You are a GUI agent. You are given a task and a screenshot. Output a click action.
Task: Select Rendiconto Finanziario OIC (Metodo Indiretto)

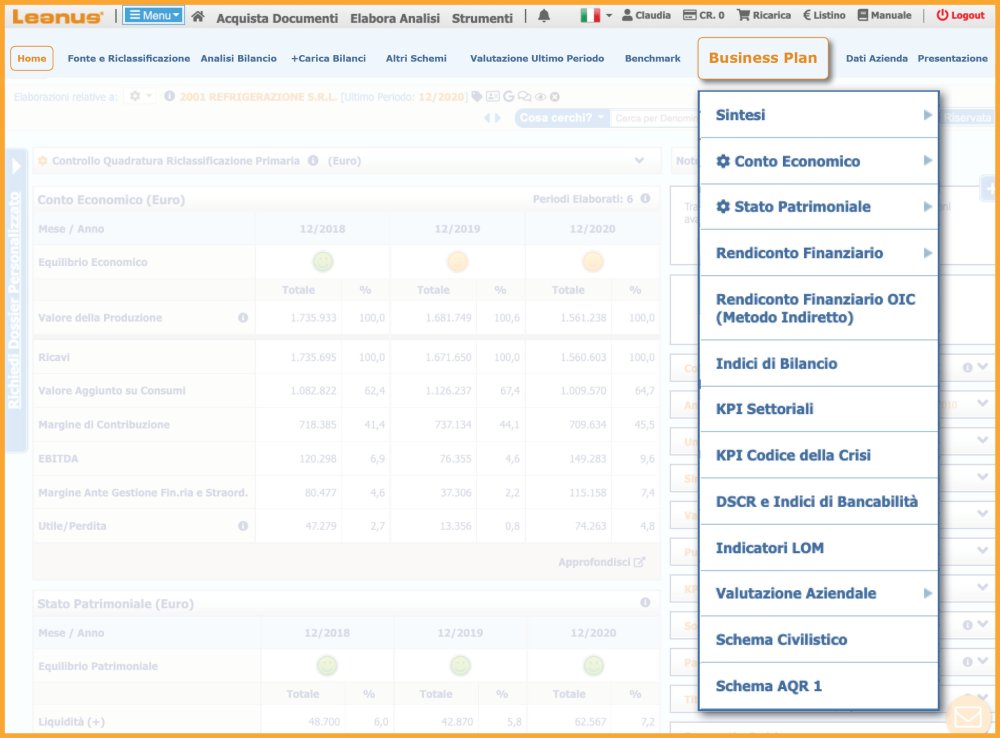tap(819, 308)
